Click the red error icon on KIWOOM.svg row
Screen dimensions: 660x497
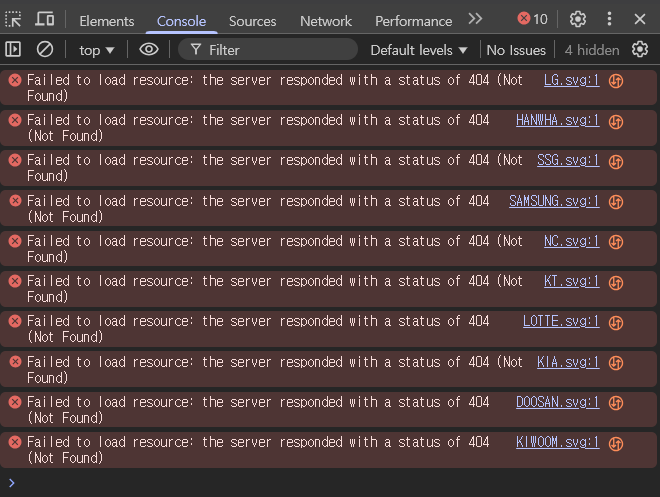[x=15, y=442]
